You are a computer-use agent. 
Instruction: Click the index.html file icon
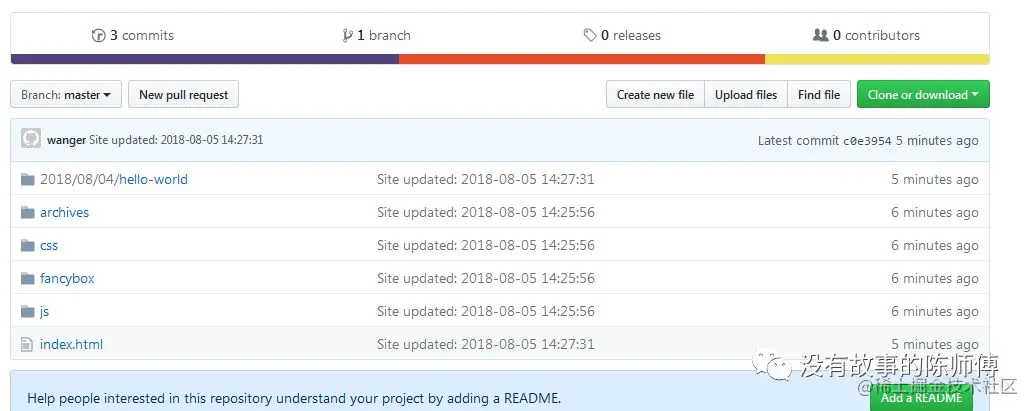(27, 344)
